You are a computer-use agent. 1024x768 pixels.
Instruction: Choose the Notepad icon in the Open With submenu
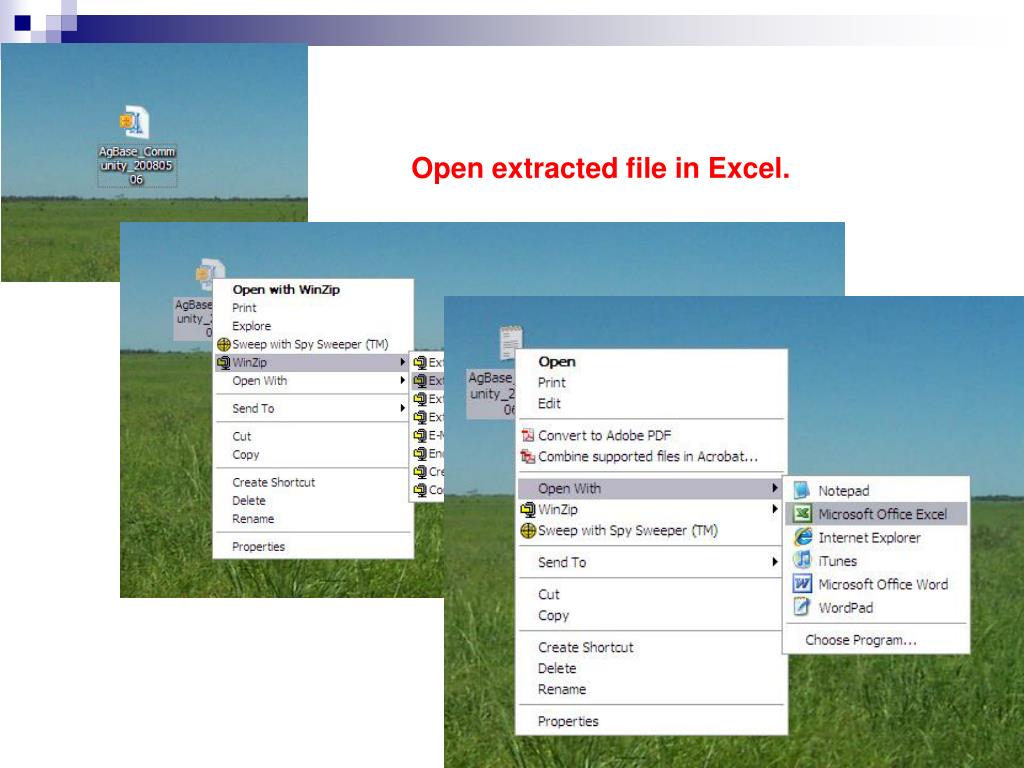pyautogui.click(x=803, y=490)
